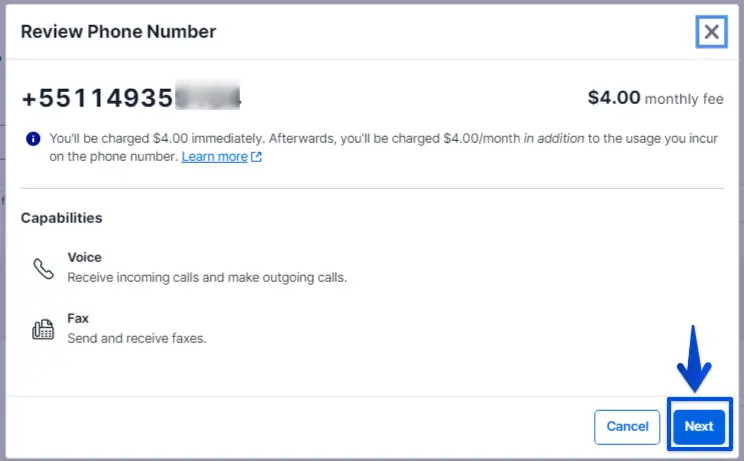
Task: Click the external link icon after Learn more
Action: (257, 157)
